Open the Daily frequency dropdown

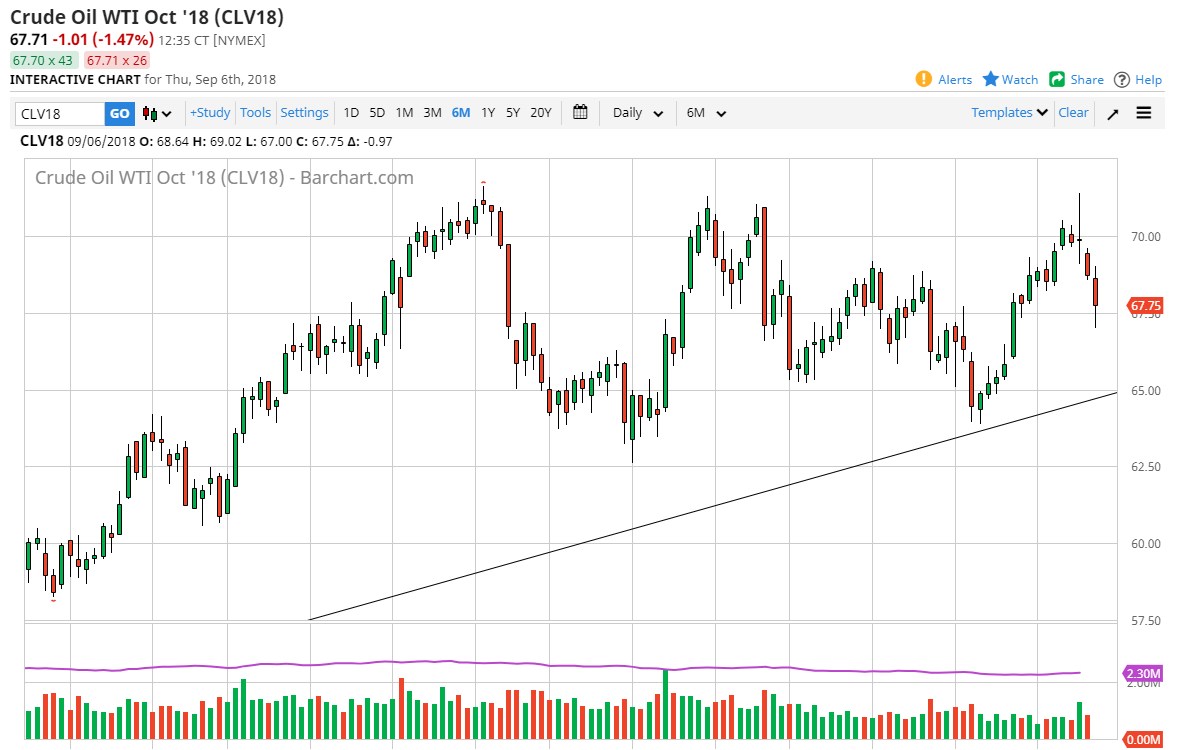637,113
